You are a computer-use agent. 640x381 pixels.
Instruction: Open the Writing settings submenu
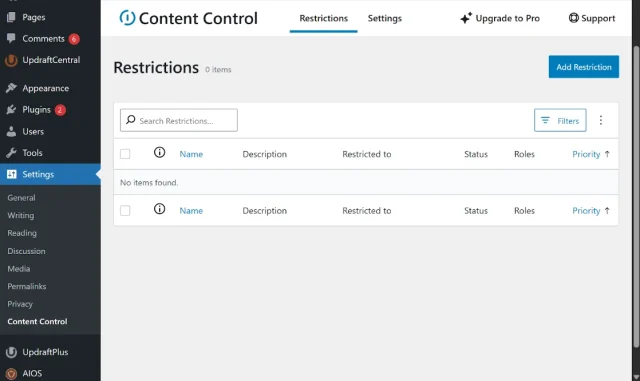[x=20, y=215]
